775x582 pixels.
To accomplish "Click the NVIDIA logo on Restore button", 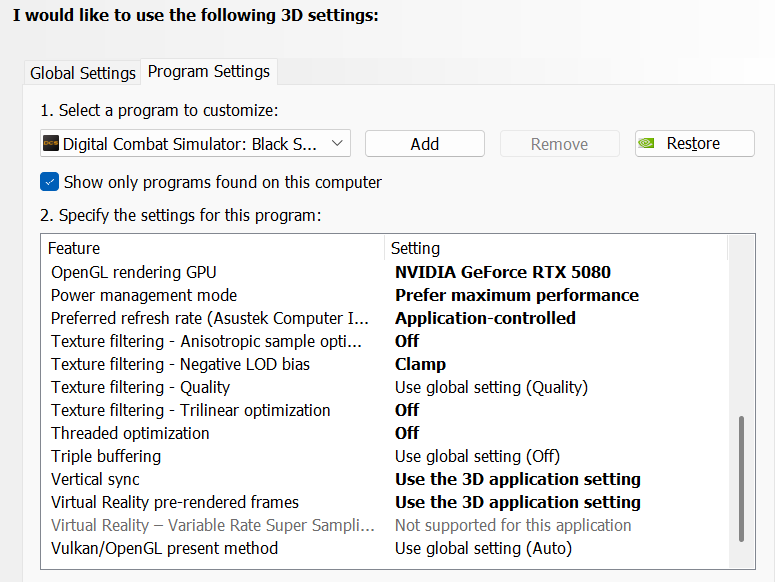I will point(646,143).
